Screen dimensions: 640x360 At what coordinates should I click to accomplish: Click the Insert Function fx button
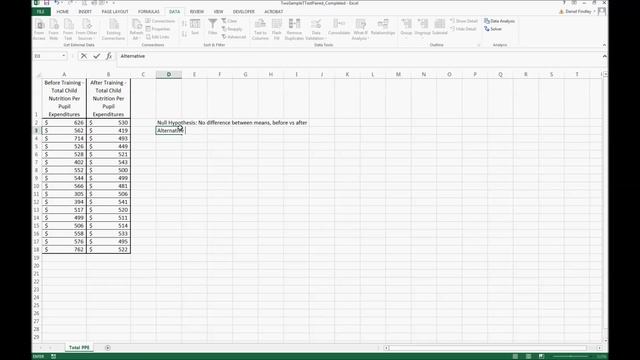(x=109, y=56)
